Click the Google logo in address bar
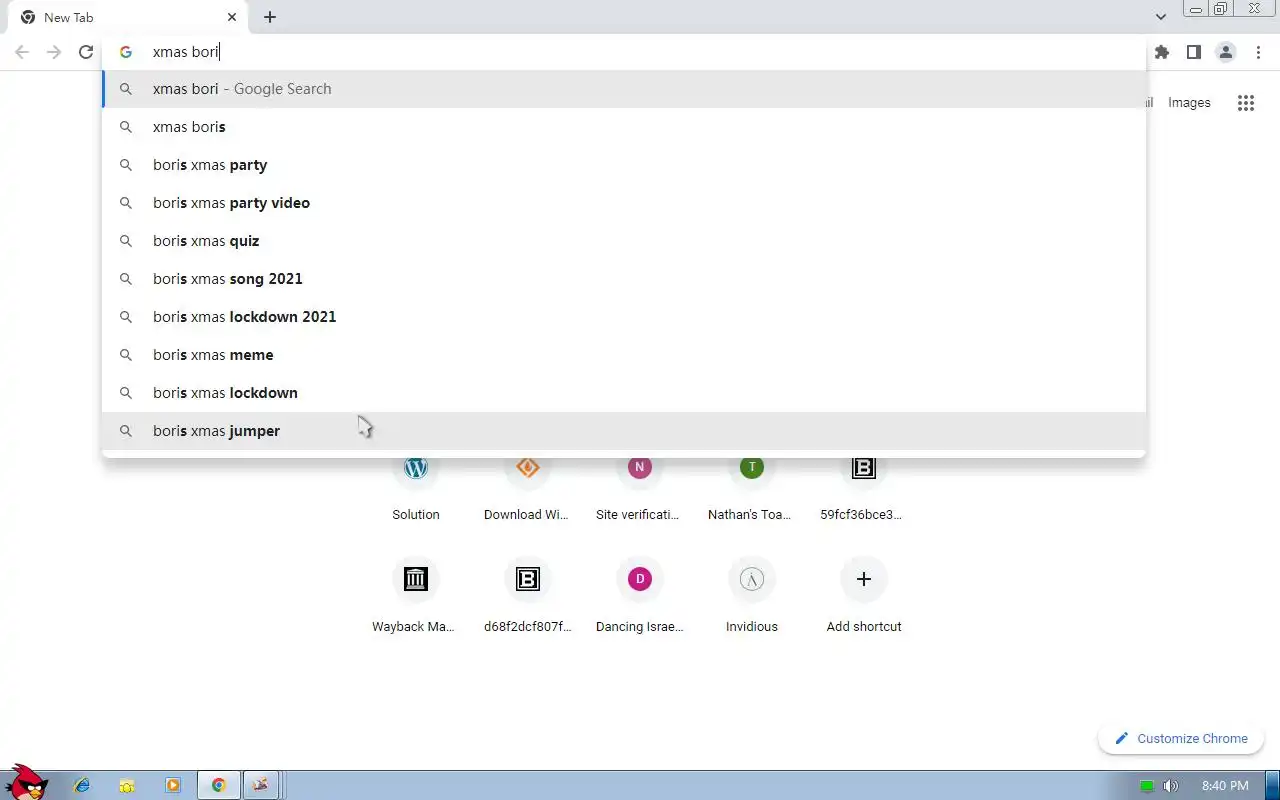Image resolution: width=1280 pixels, height=800 pixels. 126,52
